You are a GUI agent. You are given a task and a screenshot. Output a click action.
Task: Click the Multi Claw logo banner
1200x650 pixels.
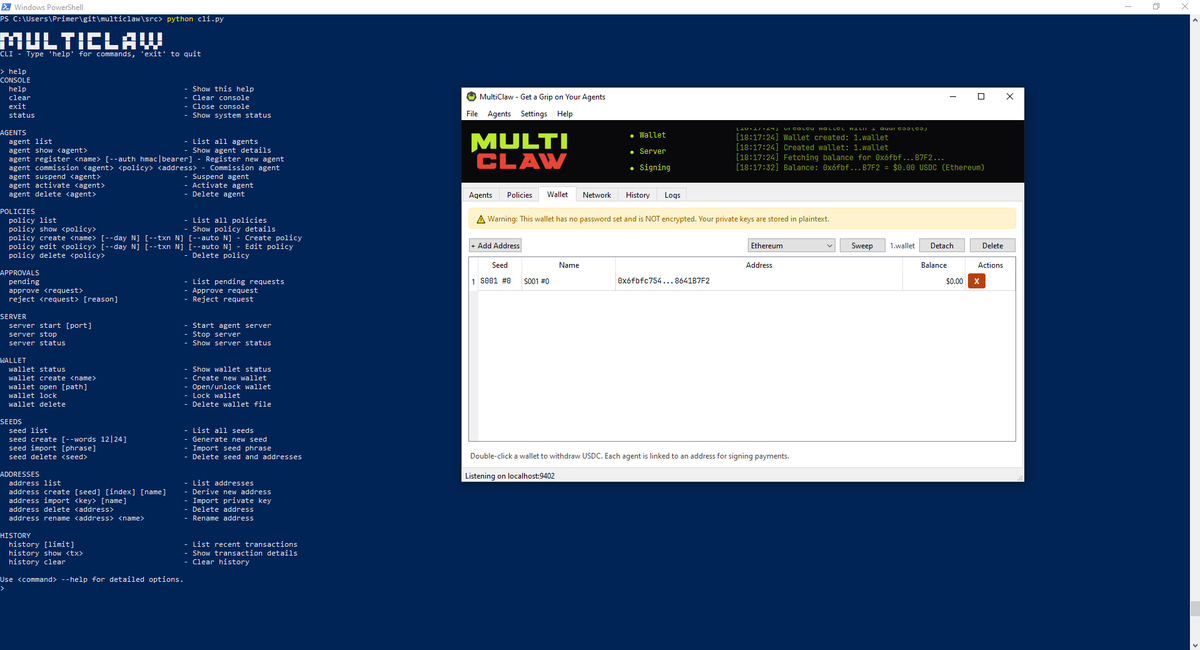click(x=519, y=151)
